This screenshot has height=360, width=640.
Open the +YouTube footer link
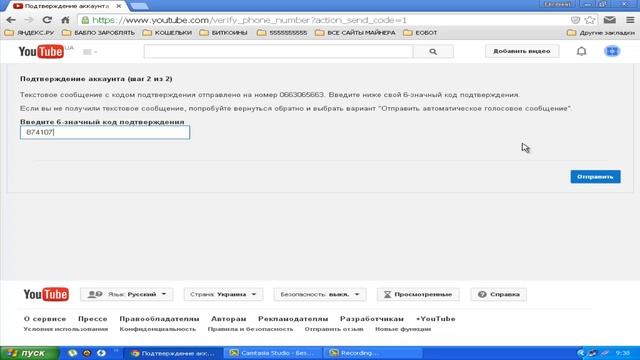(x=436, y=319)
